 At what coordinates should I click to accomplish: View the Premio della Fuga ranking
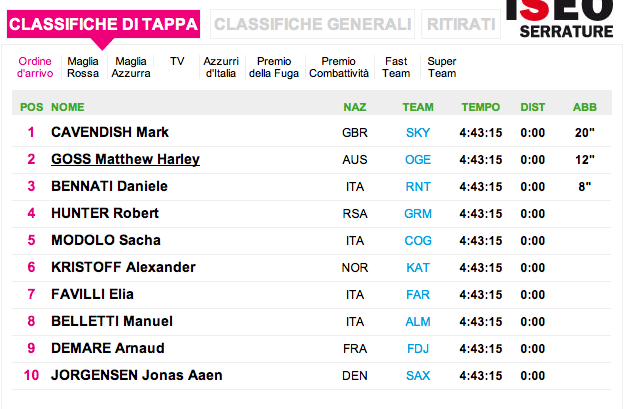(274, 67)
